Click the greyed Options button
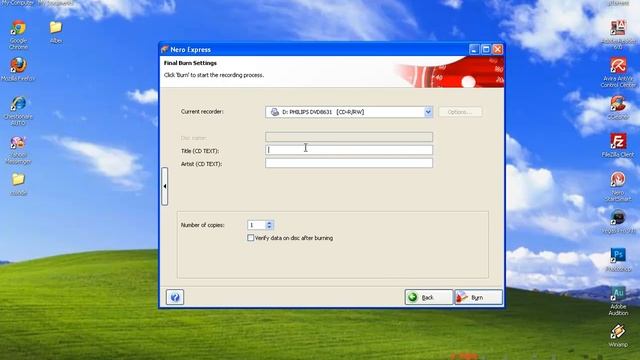Image resolution: width=640 pixels, height=360 pixels. (460, 112)
